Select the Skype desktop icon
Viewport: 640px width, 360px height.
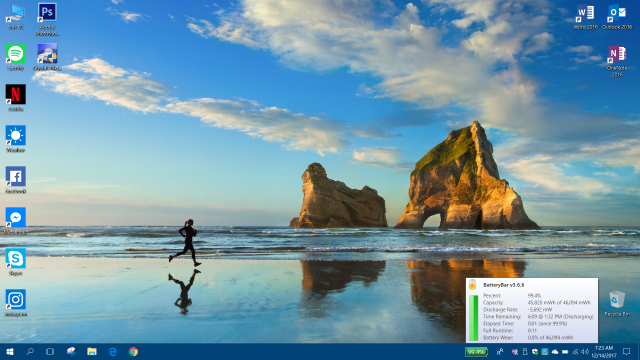(16, 262)
